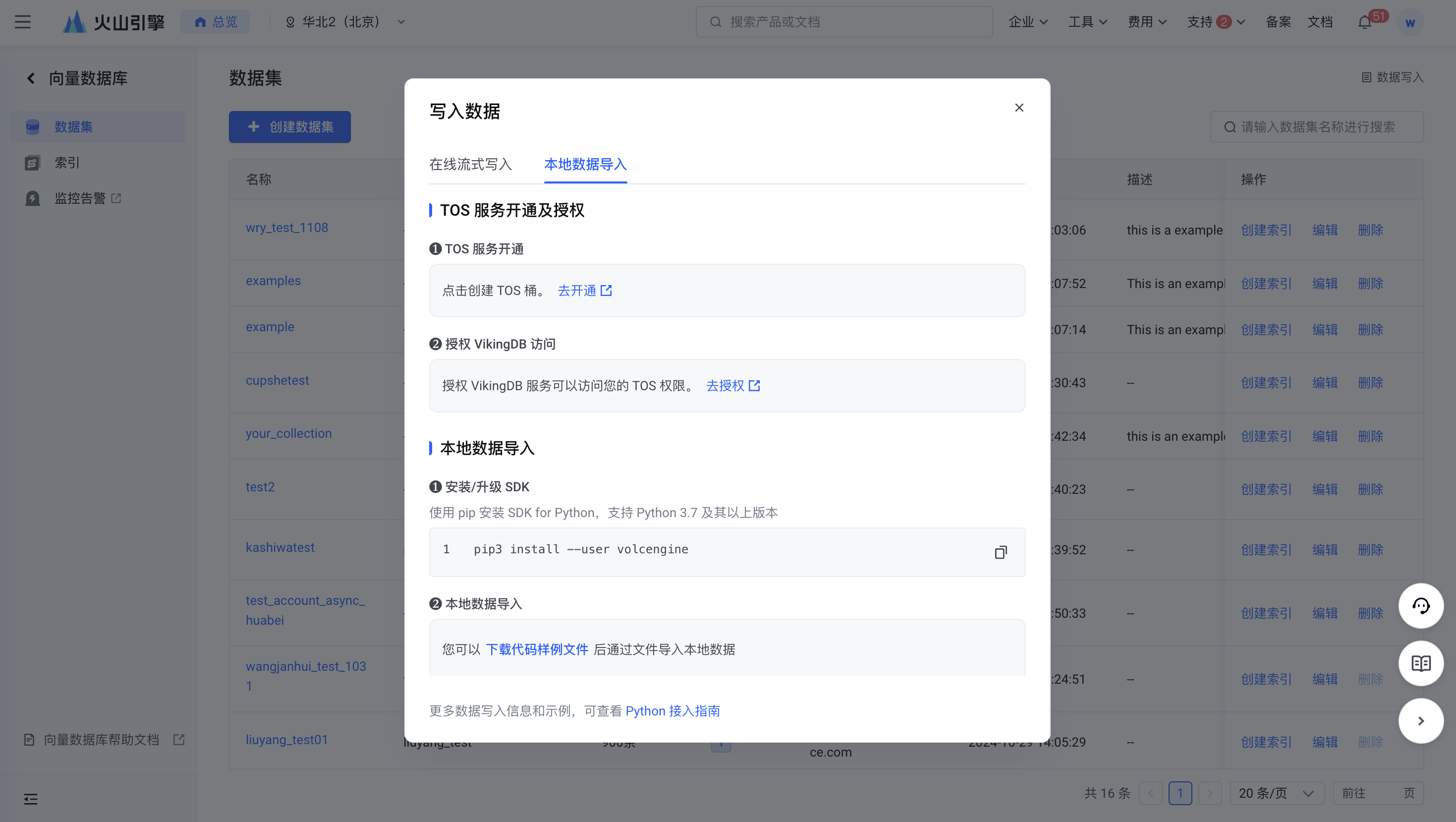Select 数据集 in the sidebar

click(98, 126)
